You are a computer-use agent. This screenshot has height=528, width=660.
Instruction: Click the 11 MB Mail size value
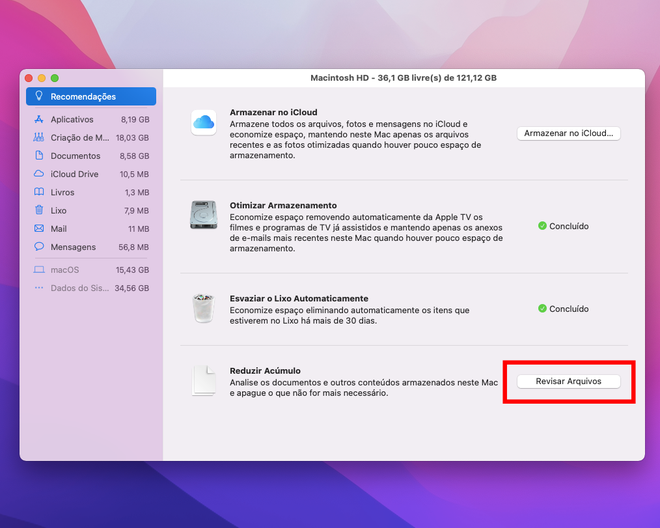[x=138, y=229]
